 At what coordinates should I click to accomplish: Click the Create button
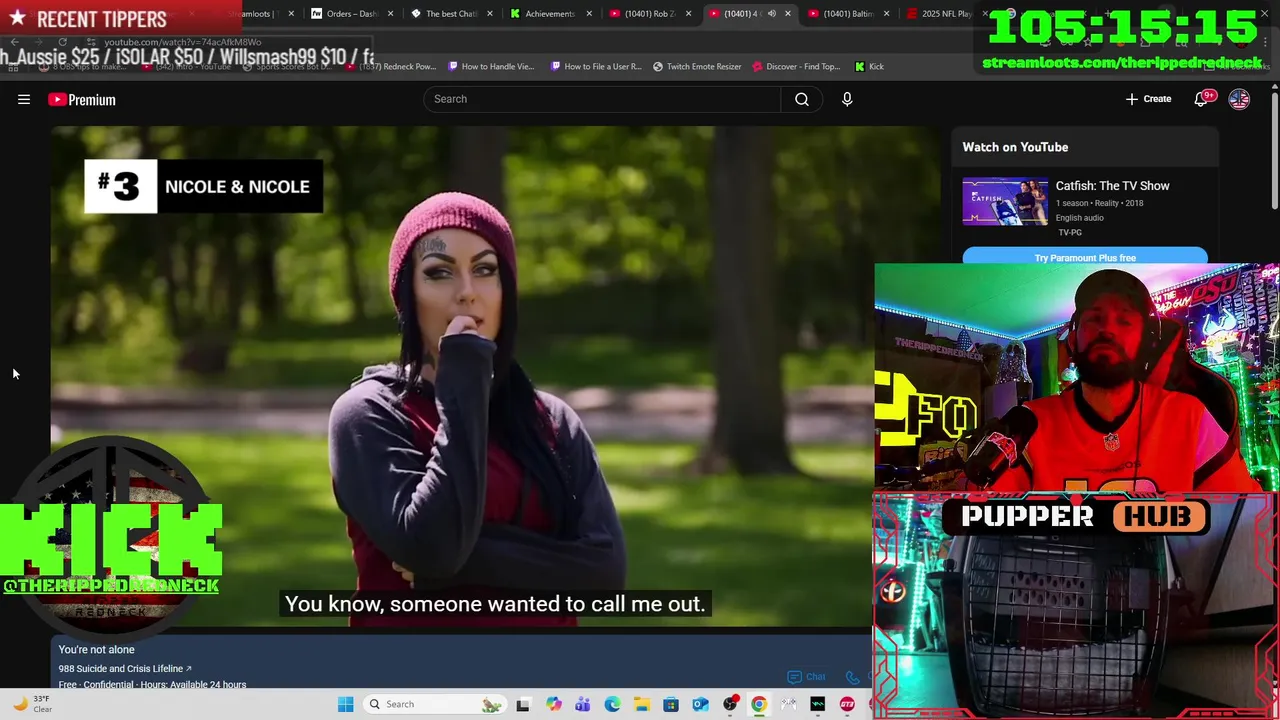[1148, 99]
